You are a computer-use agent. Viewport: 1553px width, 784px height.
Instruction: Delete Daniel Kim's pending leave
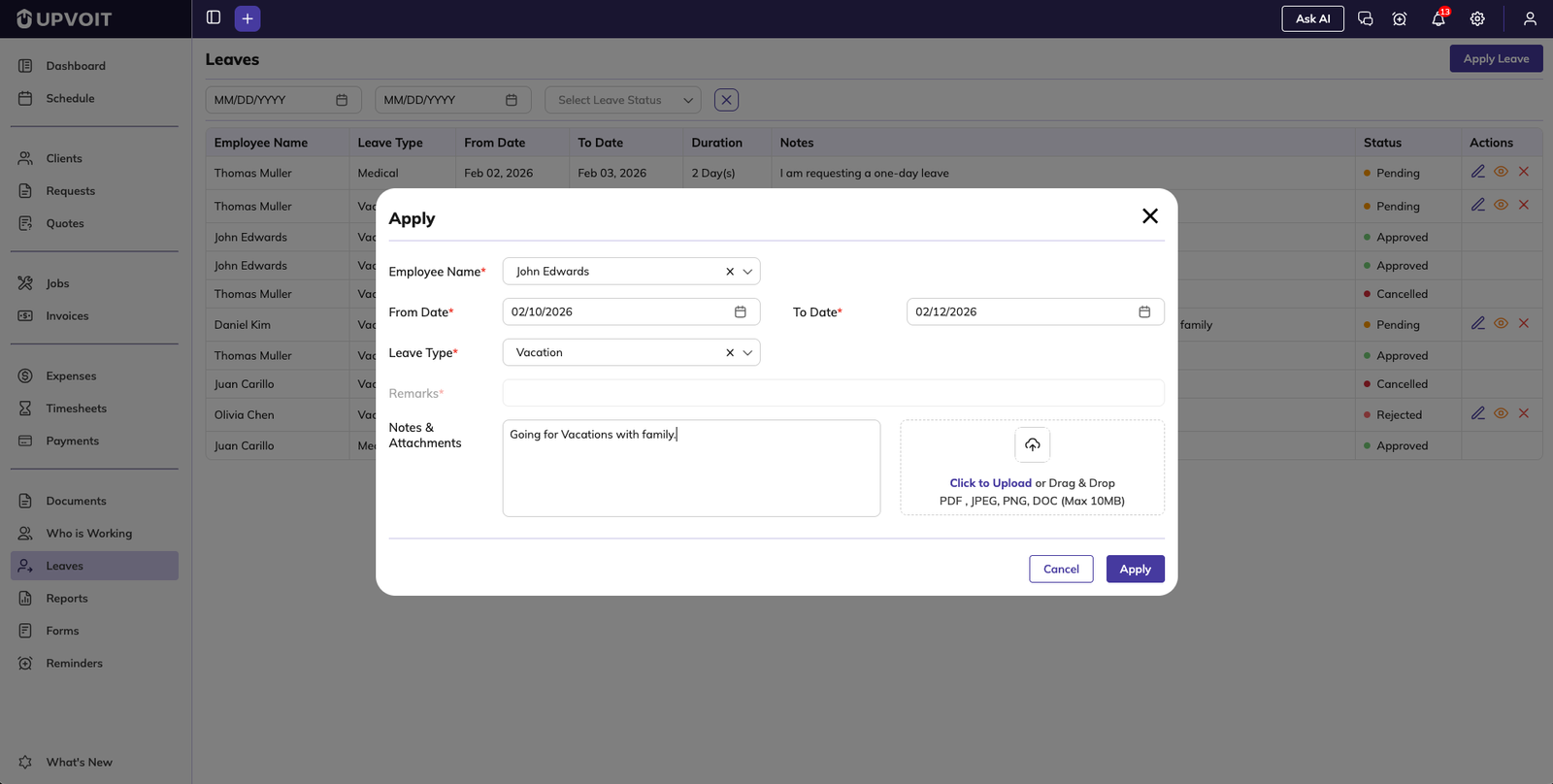tap(1524, 323)
